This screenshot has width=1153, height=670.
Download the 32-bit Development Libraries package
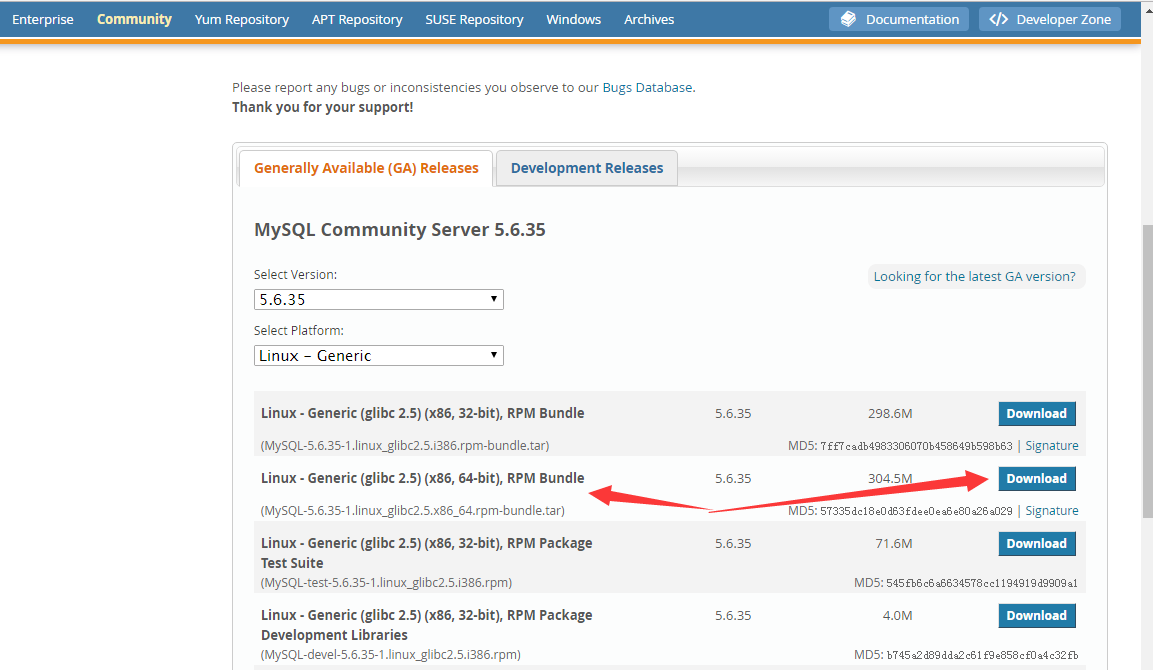tap(1037, 616)
